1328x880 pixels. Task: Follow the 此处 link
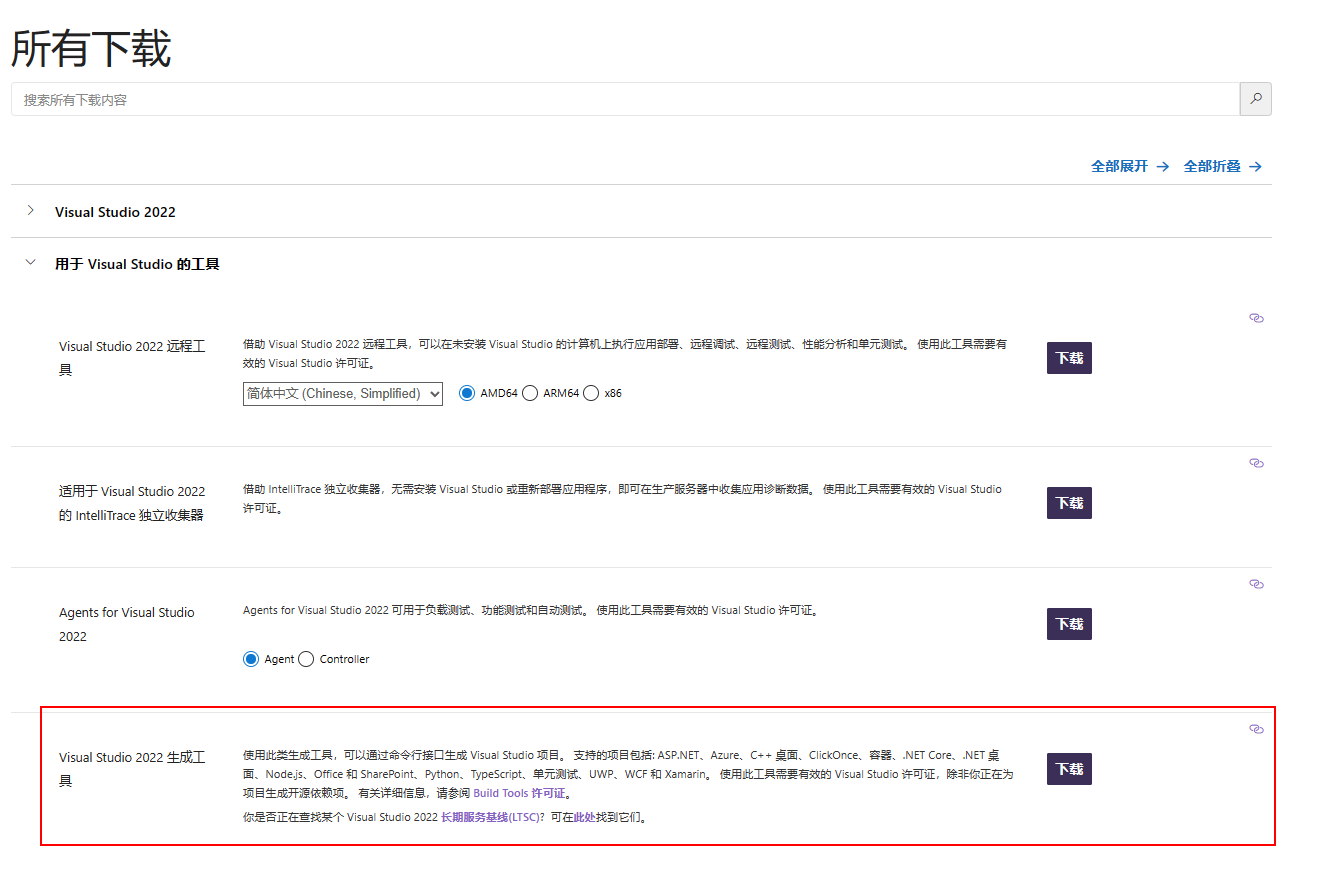pyautogui.click(x=585, y=817)
